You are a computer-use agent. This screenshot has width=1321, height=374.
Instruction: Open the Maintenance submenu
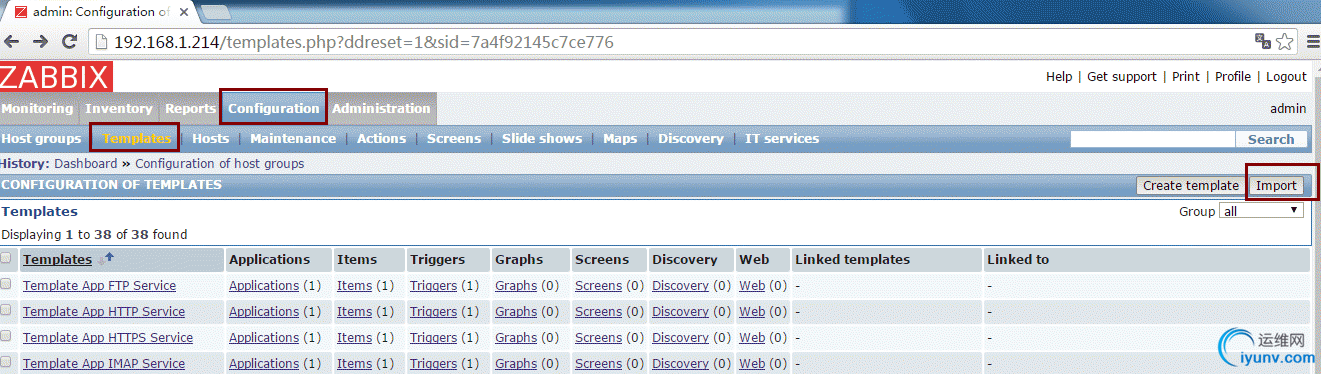(x=293, y=139)
